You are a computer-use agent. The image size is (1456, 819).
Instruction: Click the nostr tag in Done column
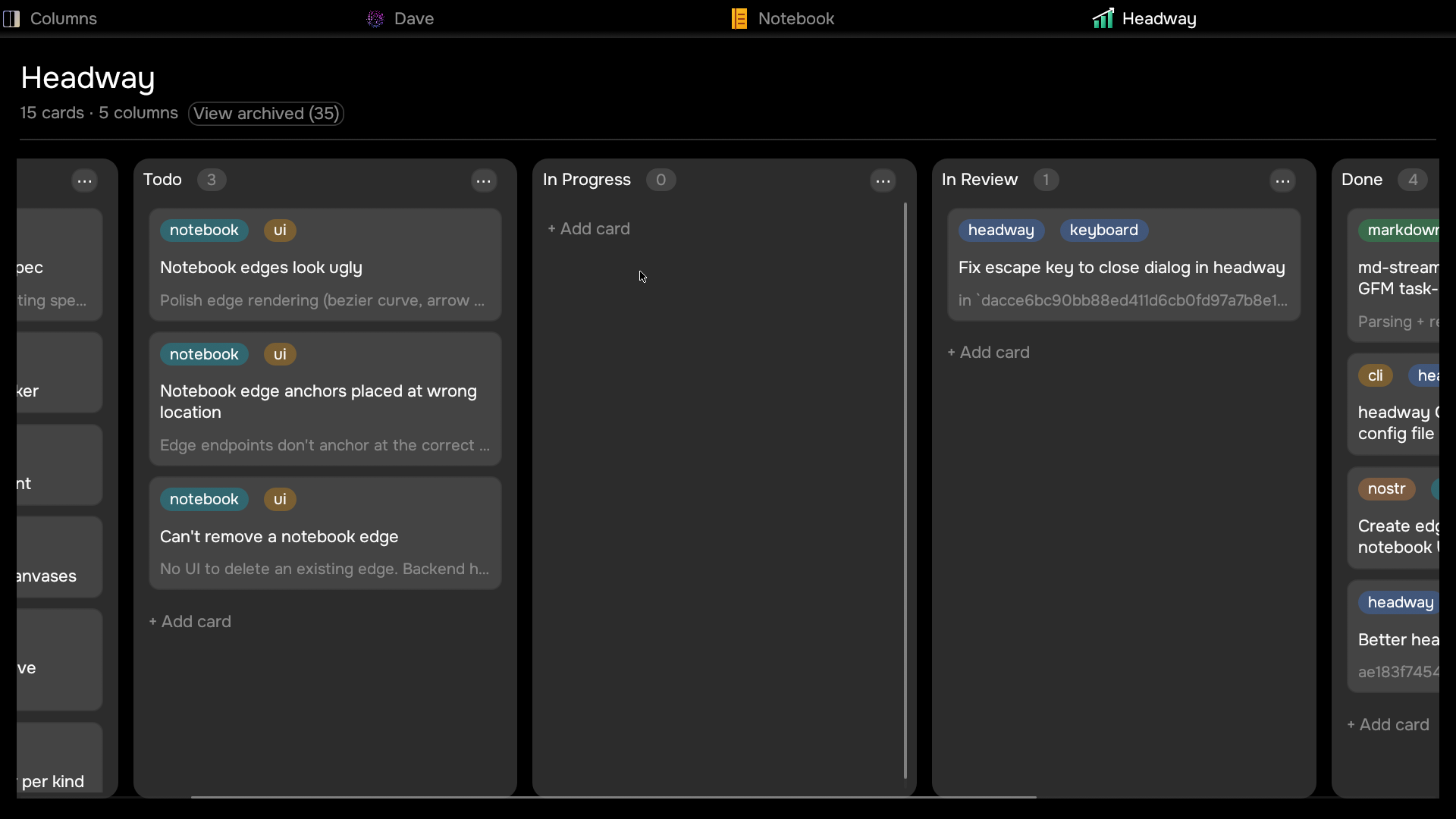(x=1386, y=489)
